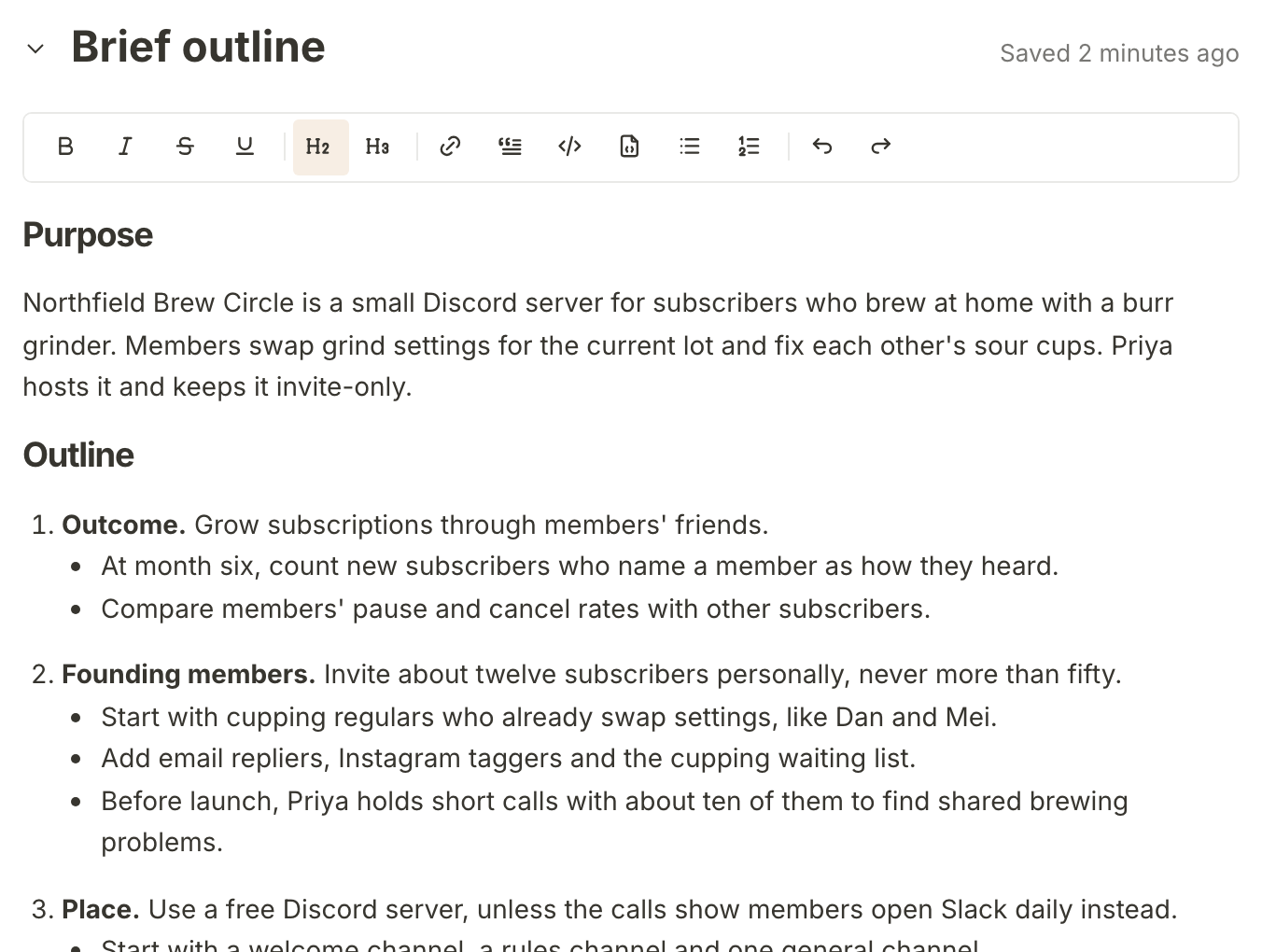Click the bold text 'Founding members.'
This screenshot has width=1262, height=952.
click(x=189, y=674)
